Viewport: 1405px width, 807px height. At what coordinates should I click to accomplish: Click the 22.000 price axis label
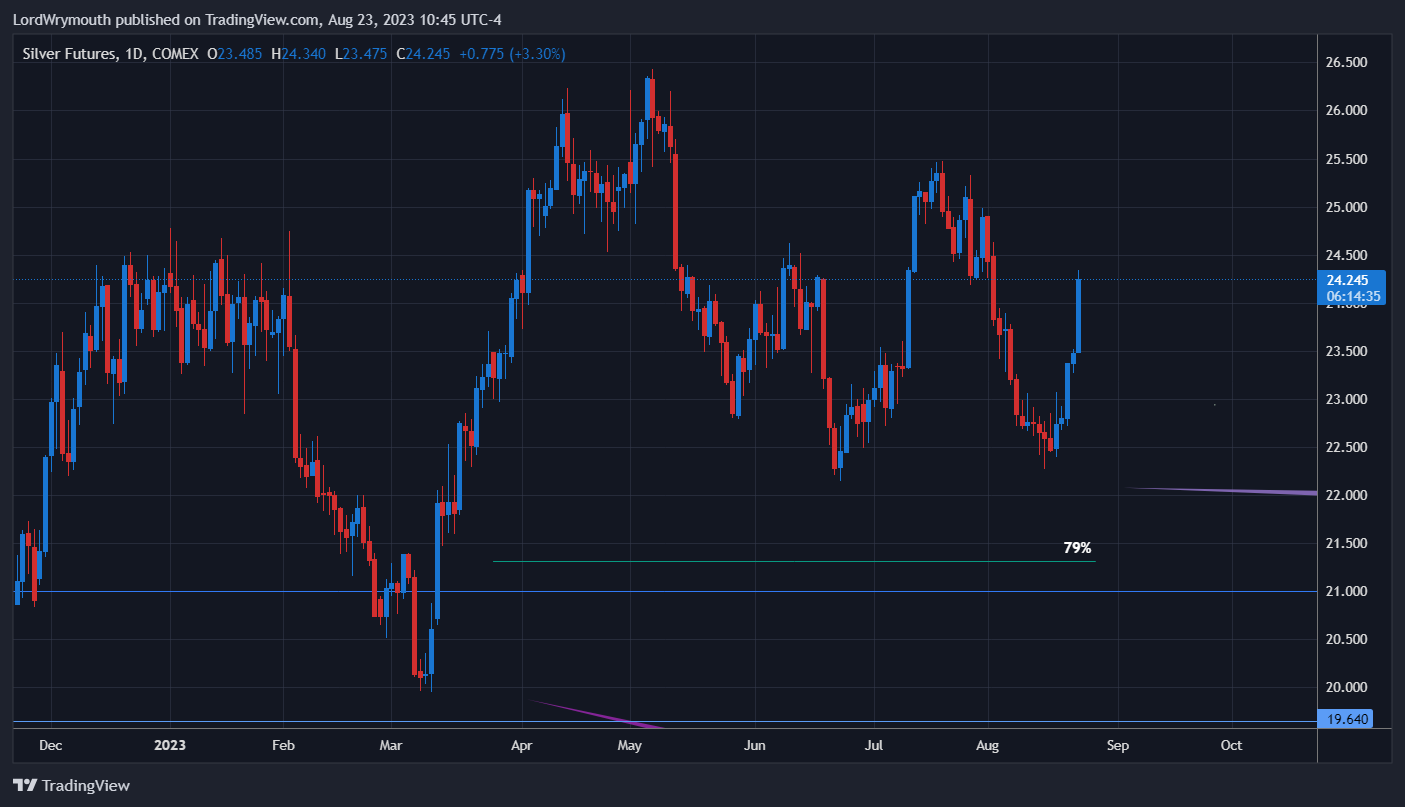(1346, 495)
